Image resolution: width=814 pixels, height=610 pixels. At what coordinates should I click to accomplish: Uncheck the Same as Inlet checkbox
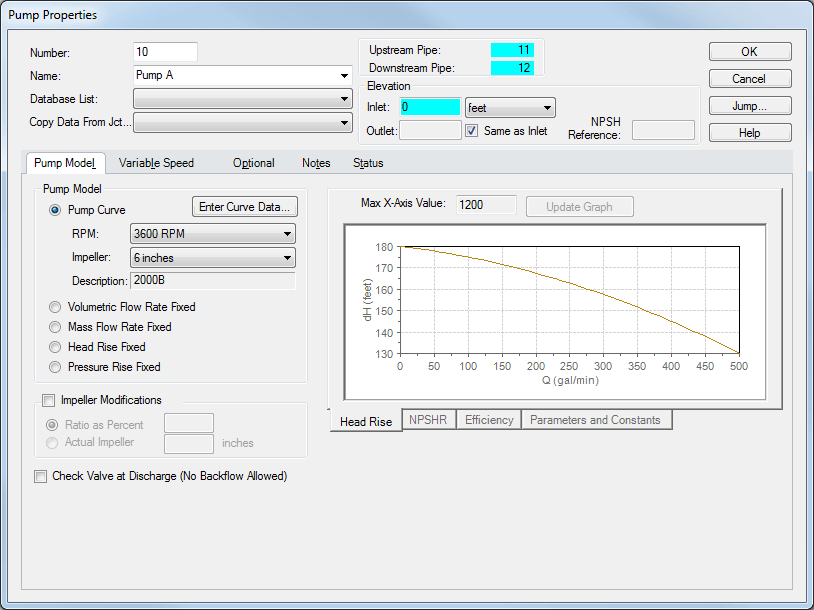pos(472,131)
